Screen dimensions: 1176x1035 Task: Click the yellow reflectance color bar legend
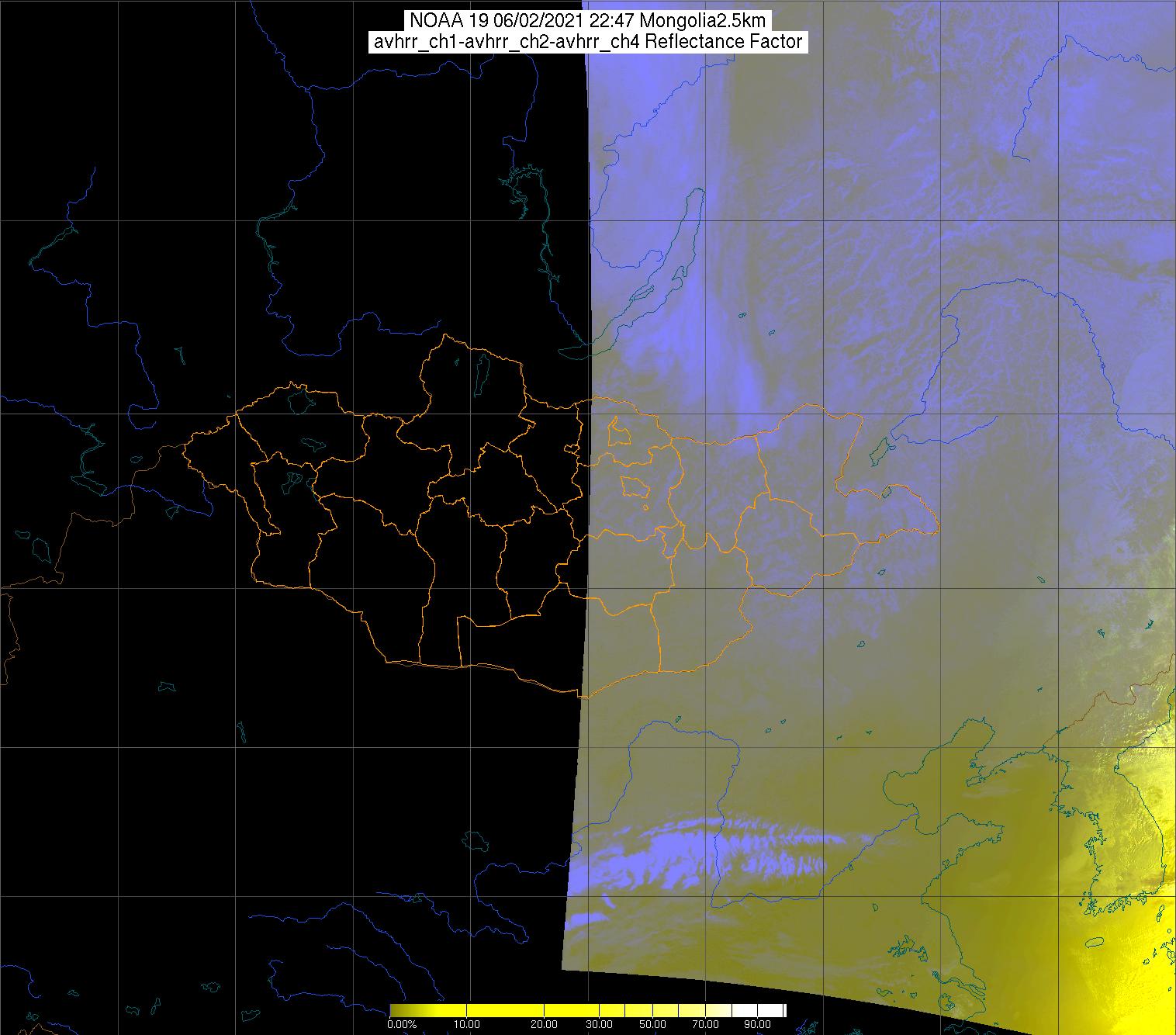point(588,1010)
